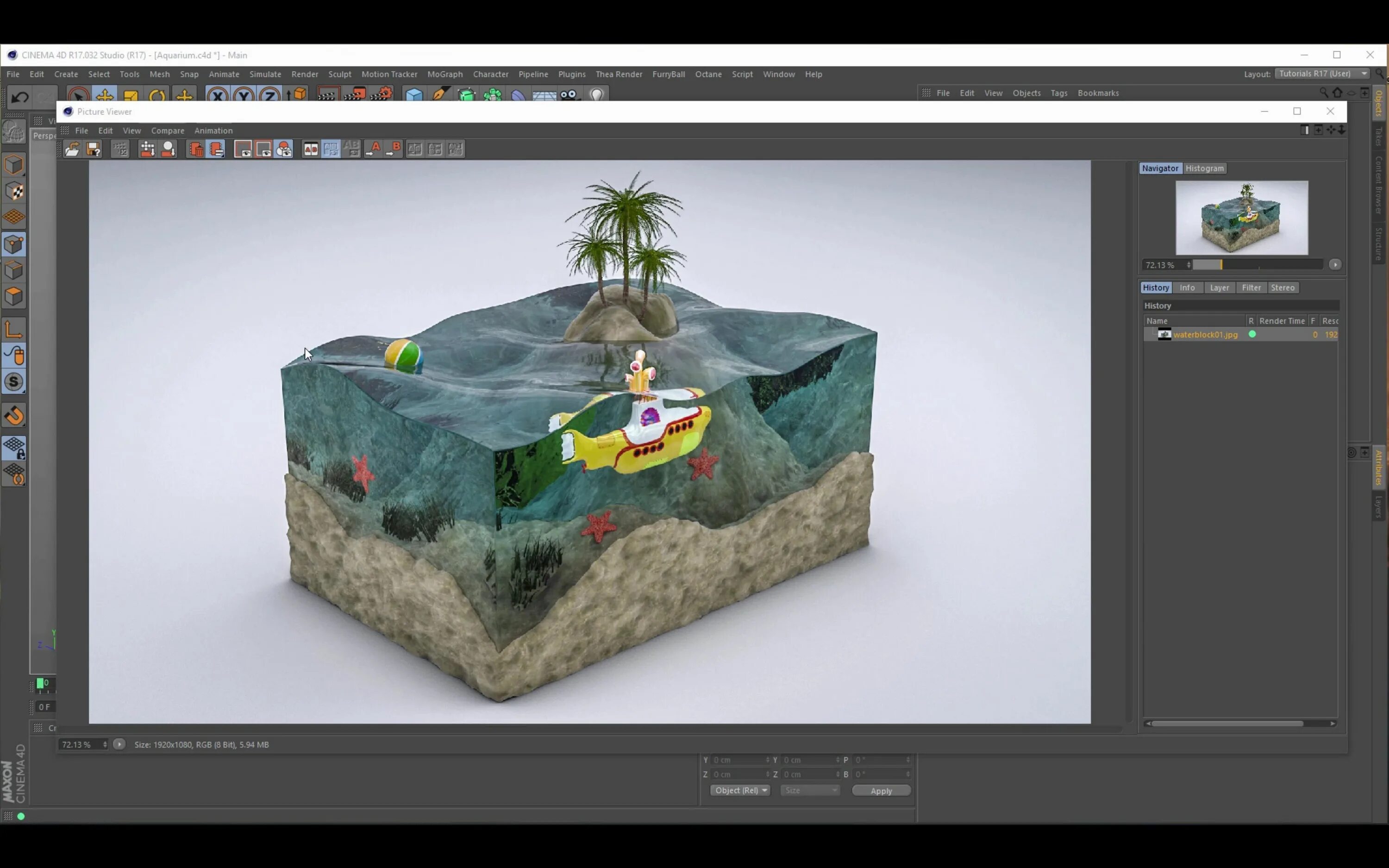Select the Texture mode checkered cube icon

[x=14, y=192]
